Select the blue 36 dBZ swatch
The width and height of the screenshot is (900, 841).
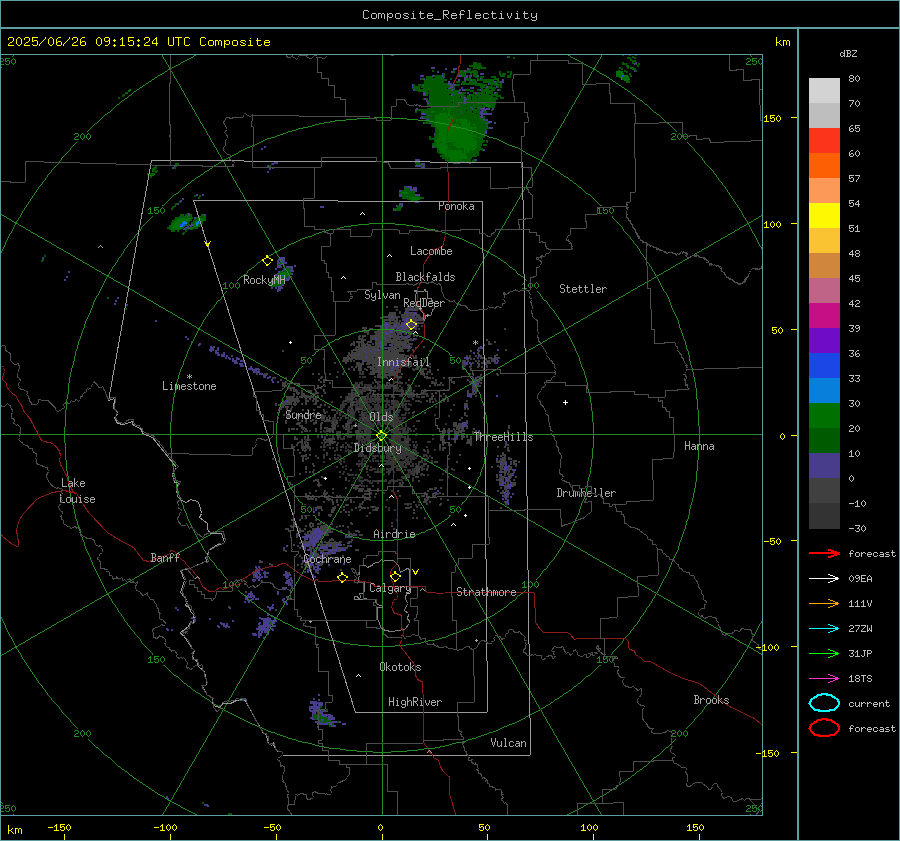click(x=824, y=365)
